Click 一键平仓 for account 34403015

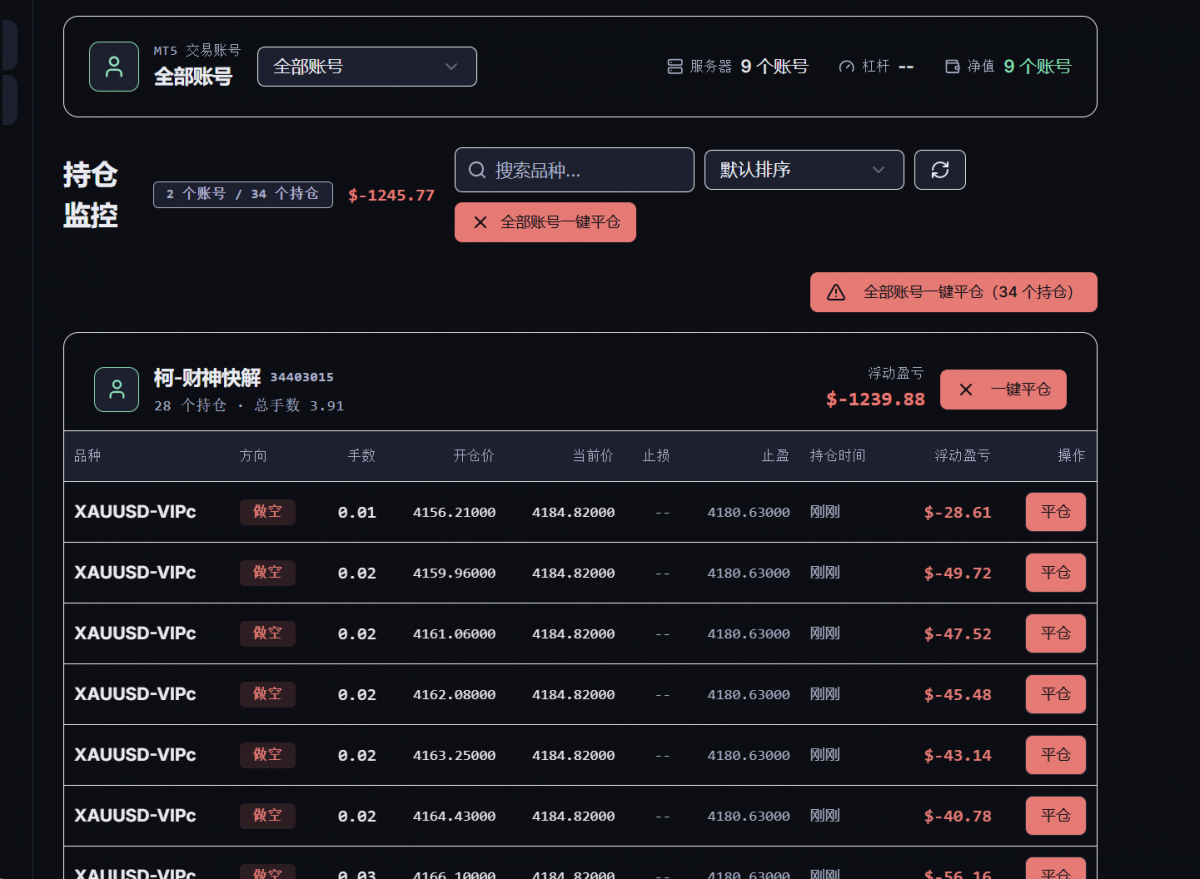tap(1003, 390)
